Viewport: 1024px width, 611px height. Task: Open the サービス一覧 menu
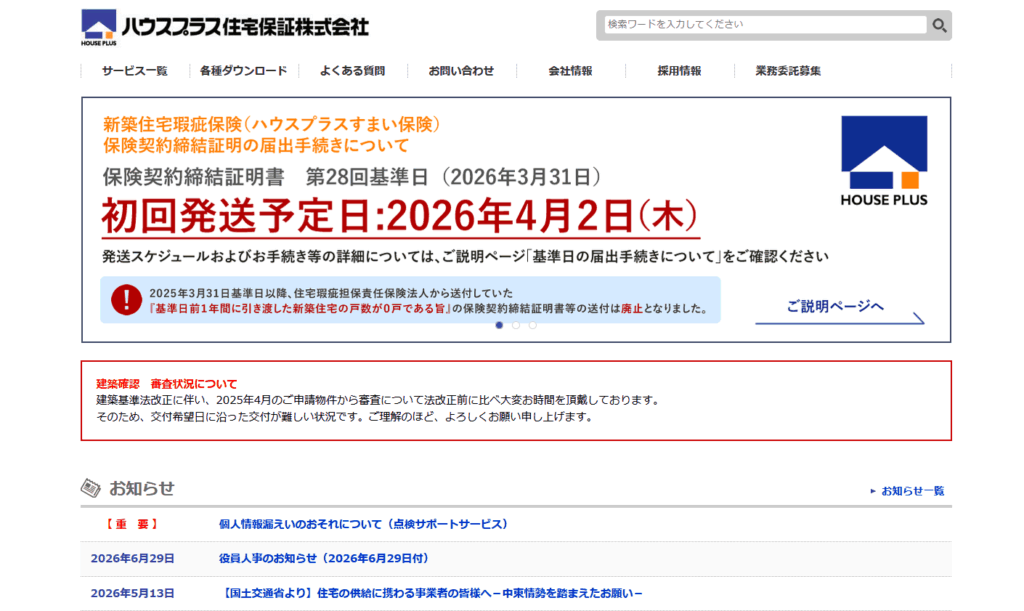point(135,70)
